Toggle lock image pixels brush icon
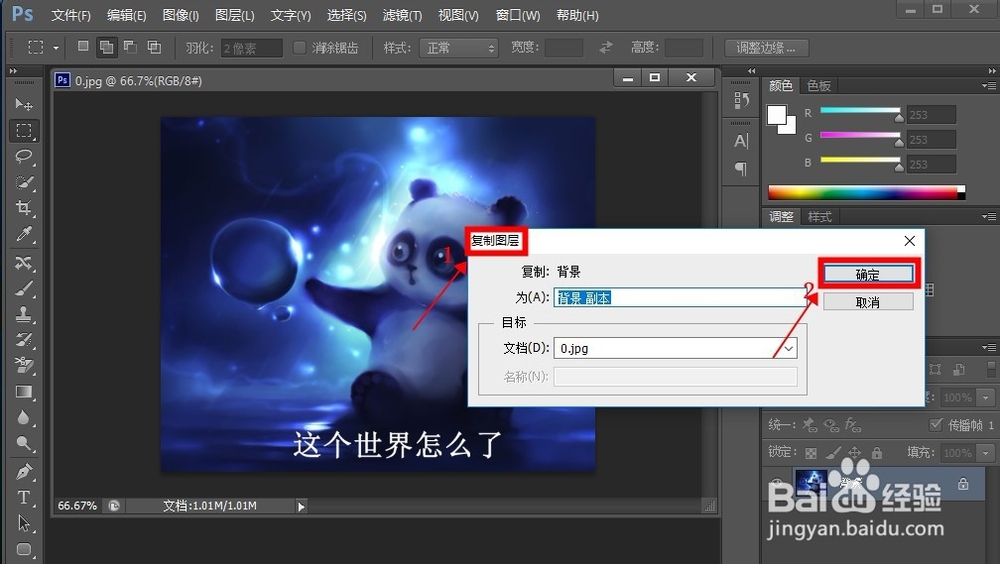1000x564 pixels. tap(833, 452)
